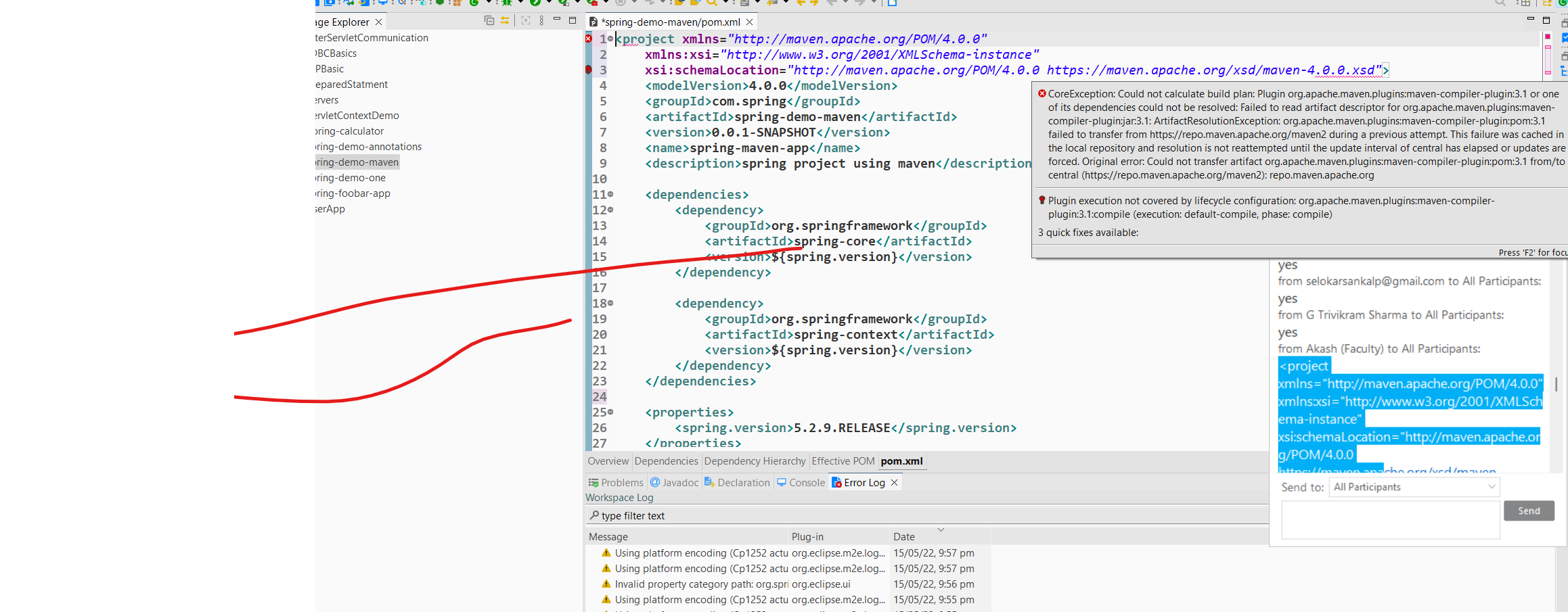The image size is (1568, 612).
Task: Select ServletContextDemo project in explorer
Action: click(357, 116)
